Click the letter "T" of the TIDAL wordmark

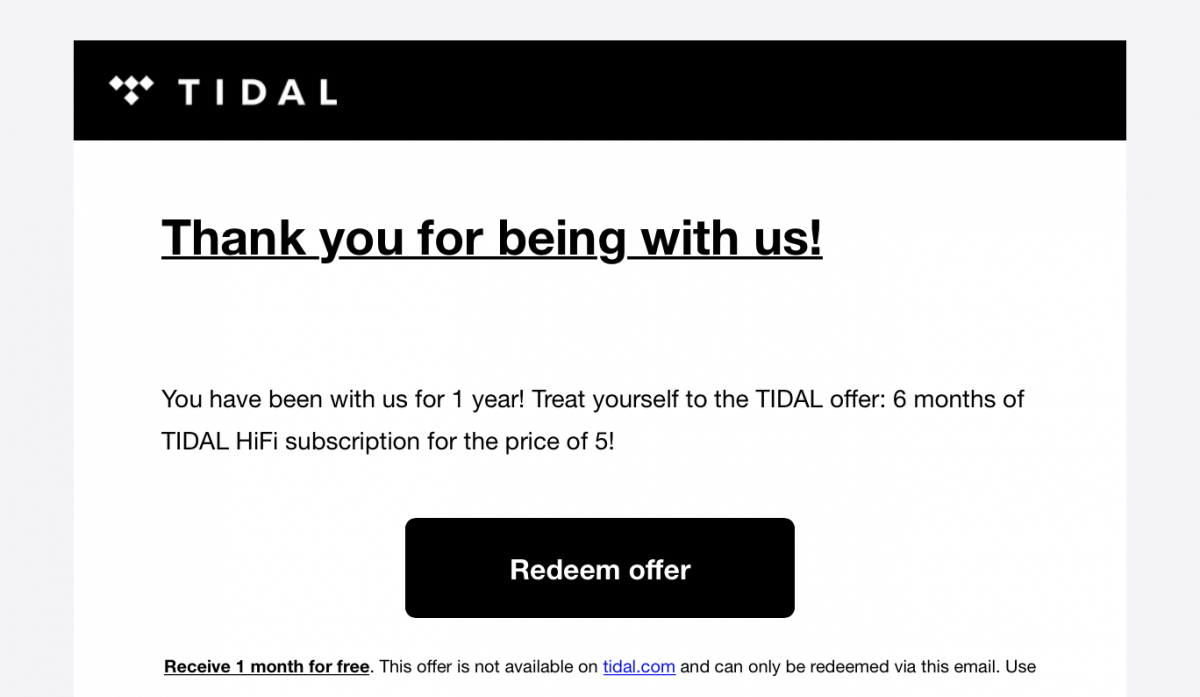point(189,93)
